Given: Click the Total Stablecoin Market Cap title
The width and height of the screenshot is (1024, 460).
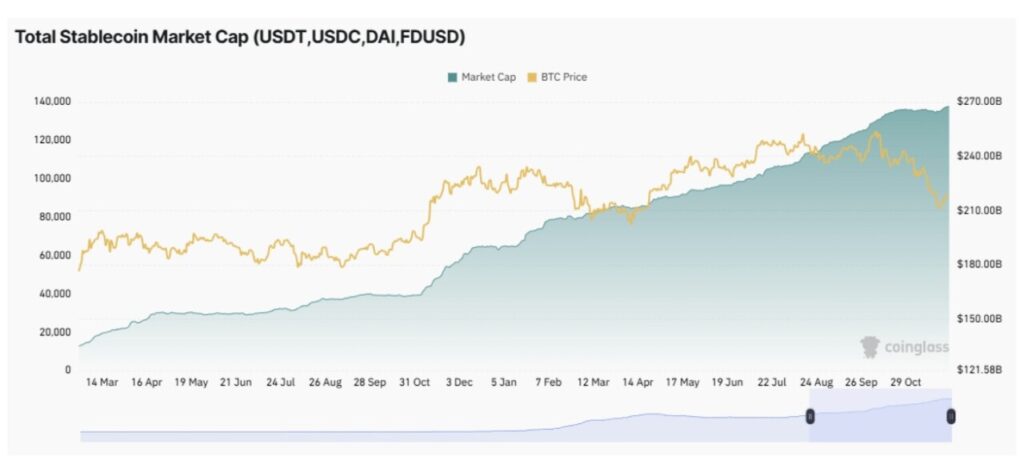Looking at the screenshot, I should click(240, 37).
